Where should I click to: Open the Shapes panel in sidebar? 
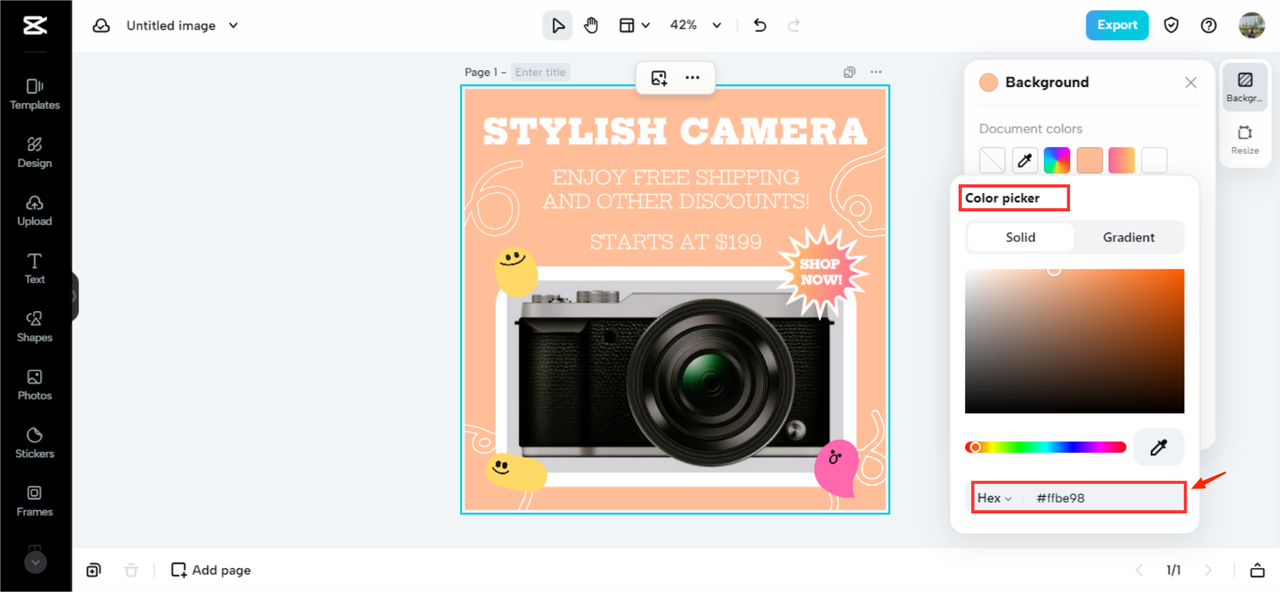click(35, 326)
